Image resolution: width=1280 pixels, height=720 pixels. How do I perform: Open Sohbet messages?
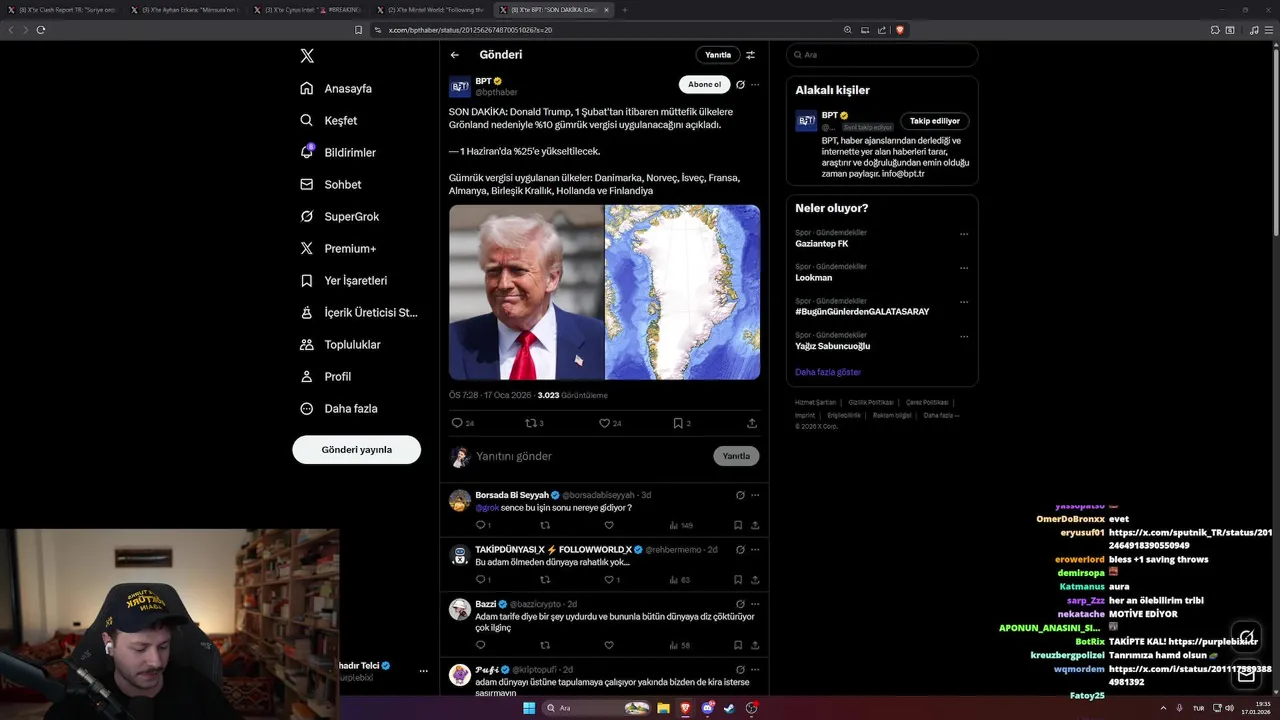(x=331, y=184)
